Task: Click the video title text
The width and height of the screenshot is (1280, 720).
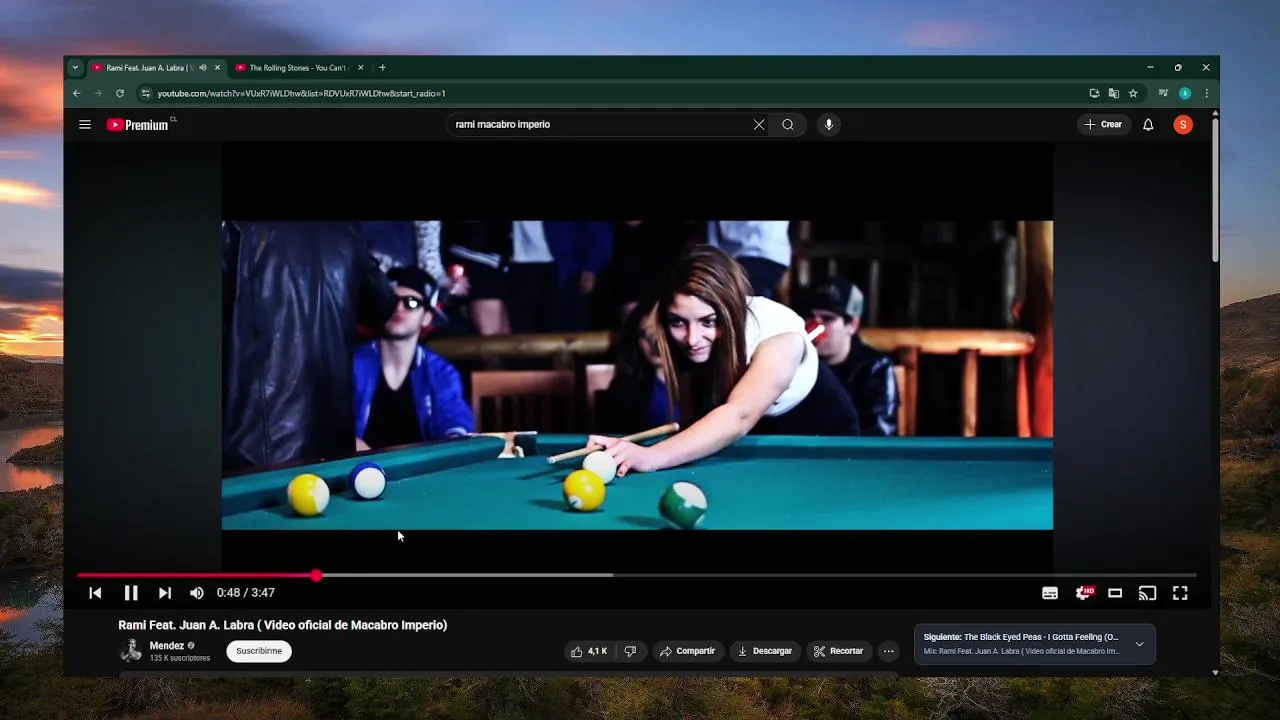Action: 283,625
